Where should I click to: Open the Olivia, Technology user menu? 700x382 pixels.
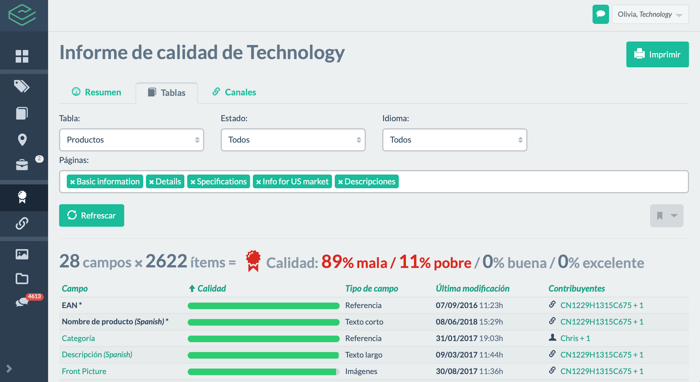(x=650, y=14)
